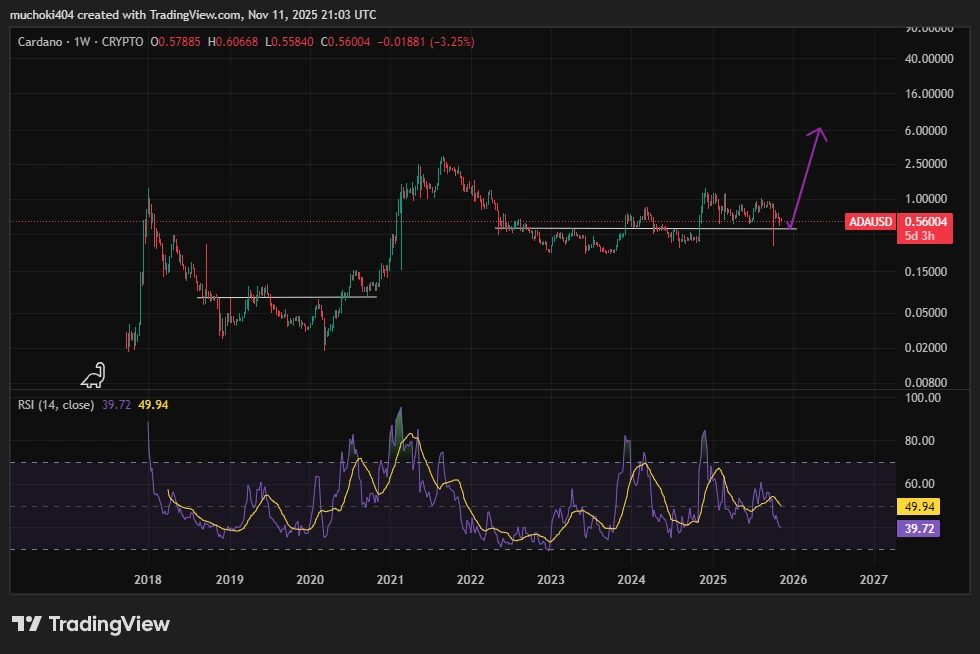Click the ADAUSD ticker tag on price axis
The image size is (980, 654).
(x=869, y=219)
